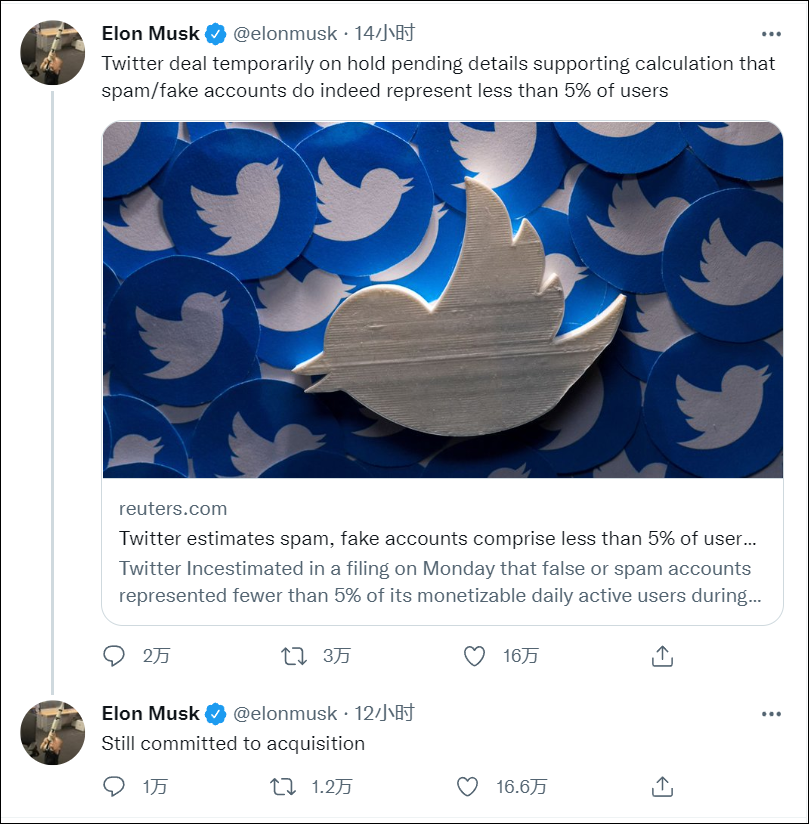
Task: Retweet the Twitter deal on hold tweet
Action: point(294,656)
